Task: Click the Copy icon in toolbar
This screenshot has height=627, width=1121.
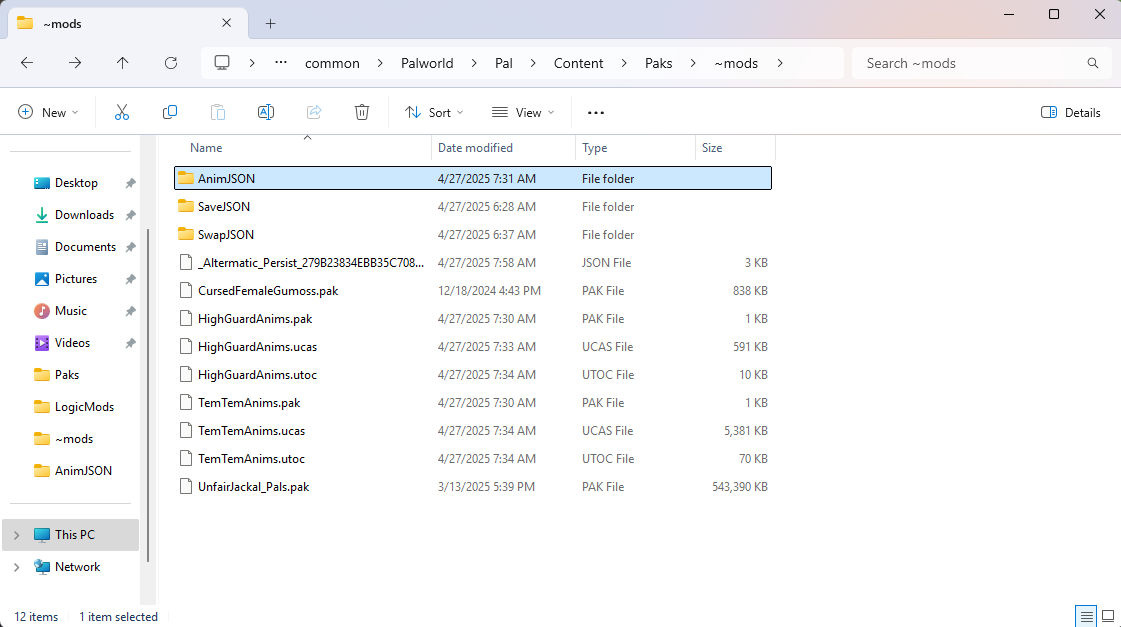Action: pos(169,112)
